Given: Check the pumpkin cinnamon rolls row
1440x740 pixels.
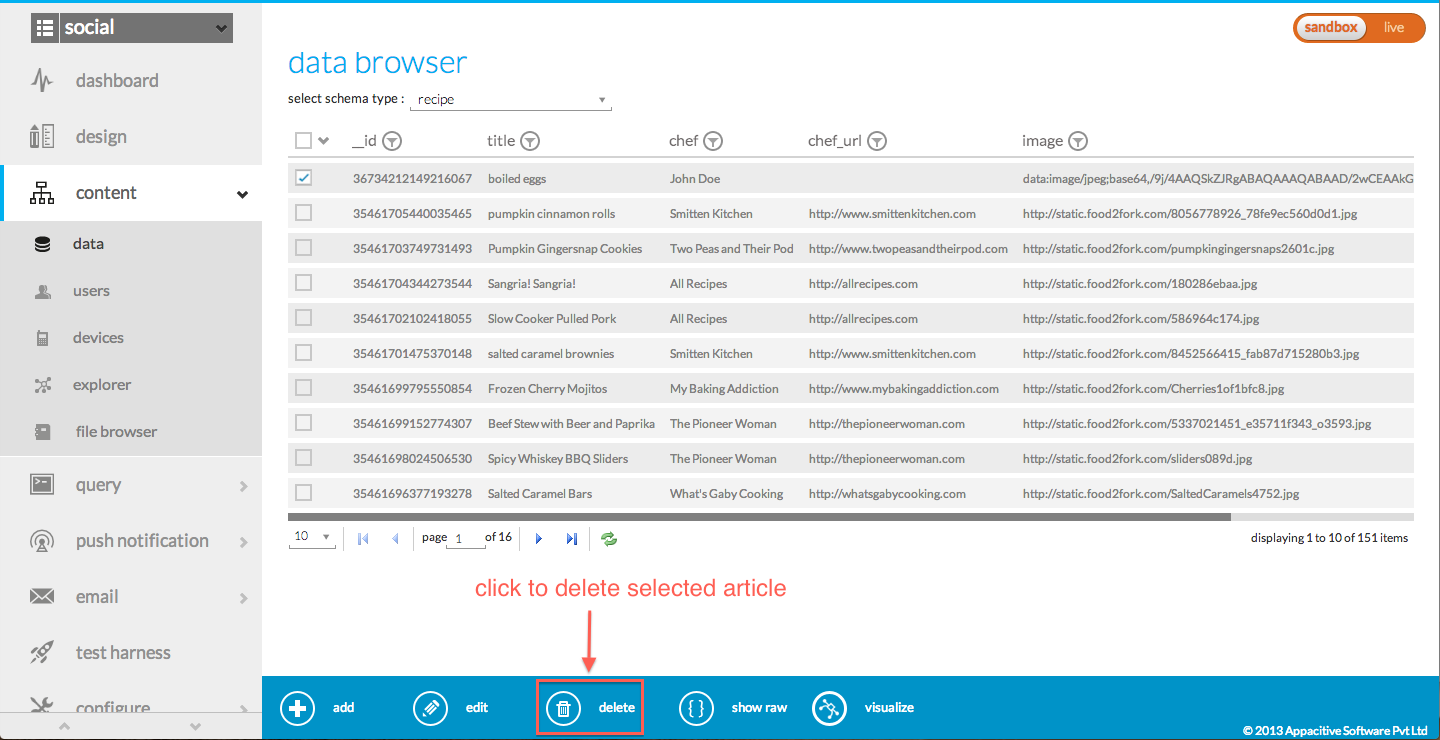Looking at the screenshot, I should tap(304, 213).
